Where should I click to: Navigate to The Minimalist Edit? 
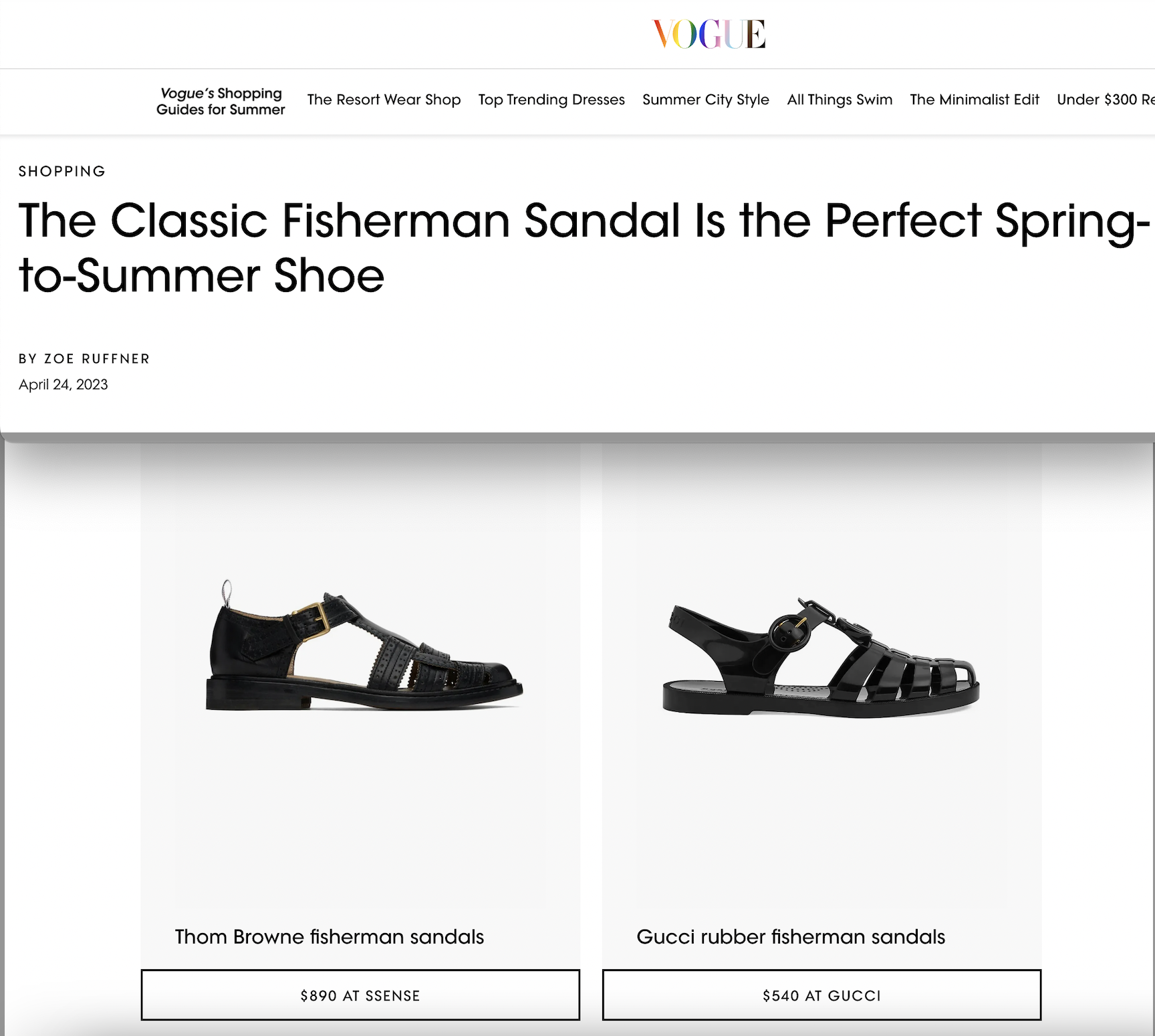click(x=975, y=100)
